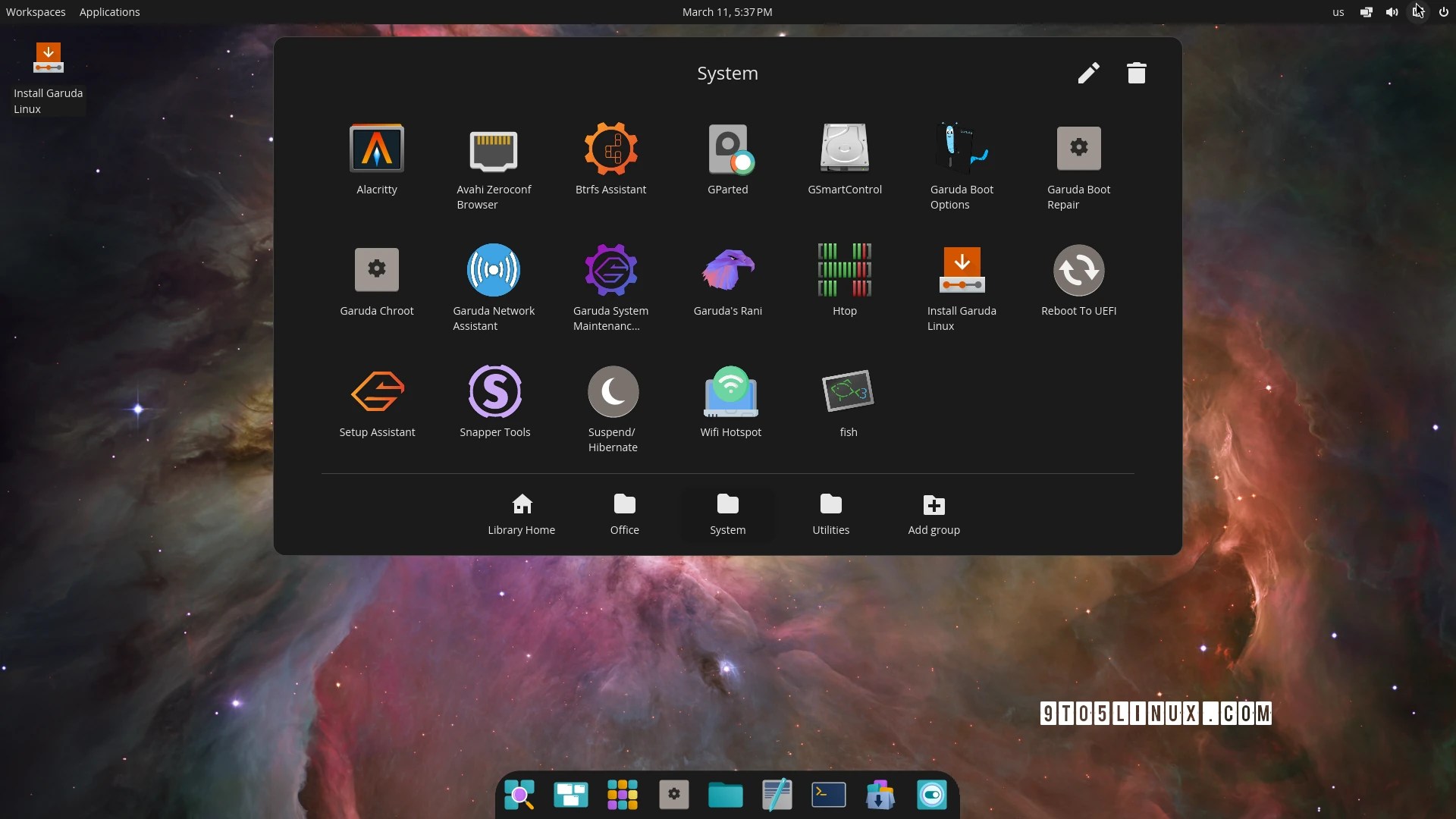Launch the Alacritty terminal app
This screenshot has height=819, width=1456.
377,149
